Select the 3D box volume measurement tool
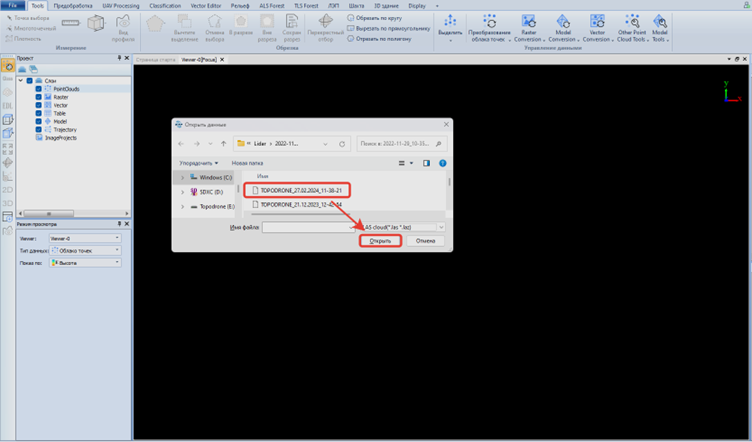 pos(96,23)
